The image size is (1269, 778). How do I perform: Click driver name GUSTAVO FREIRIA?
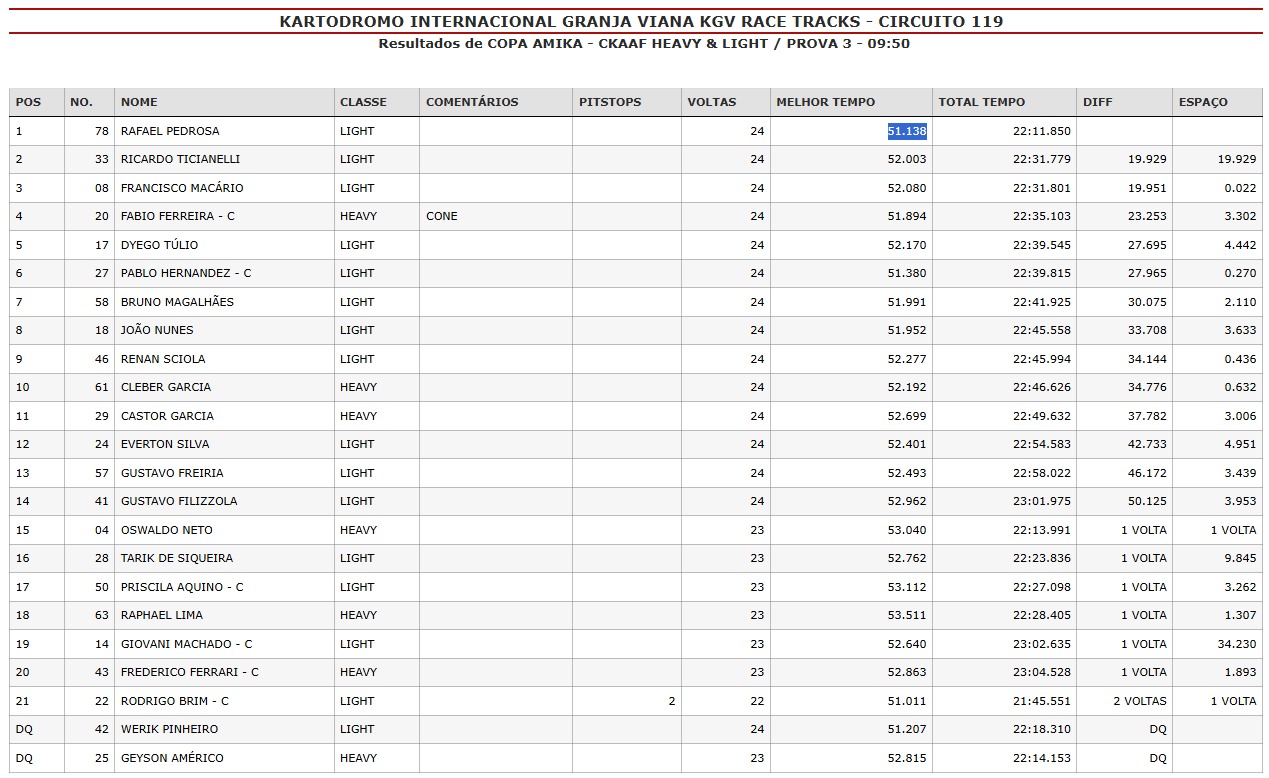click(x=172, y=473)
